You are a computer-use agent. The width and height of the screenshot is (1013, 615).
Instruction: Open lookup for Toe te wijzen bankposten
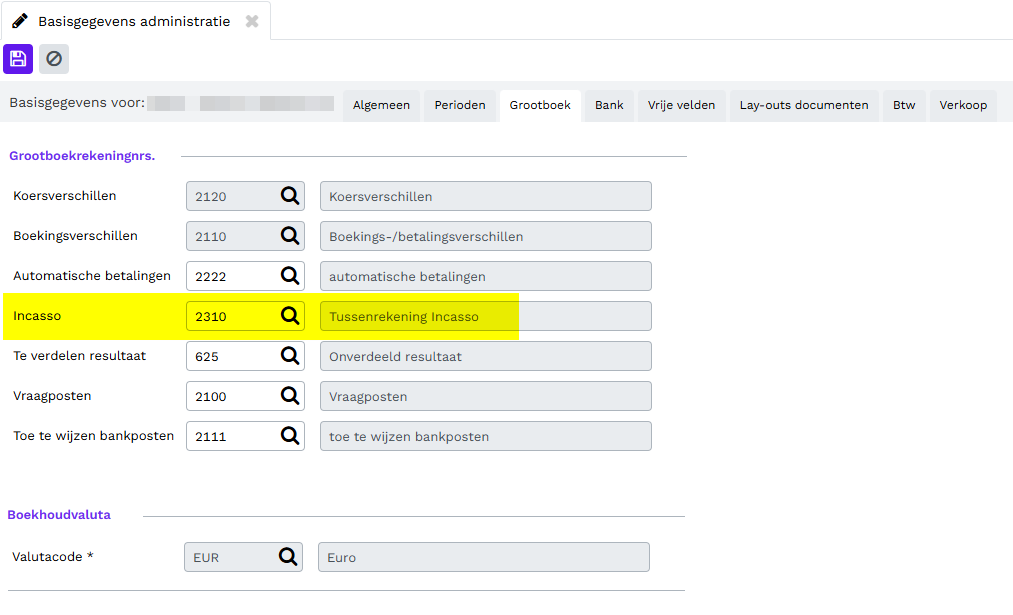tap(290, 436)
